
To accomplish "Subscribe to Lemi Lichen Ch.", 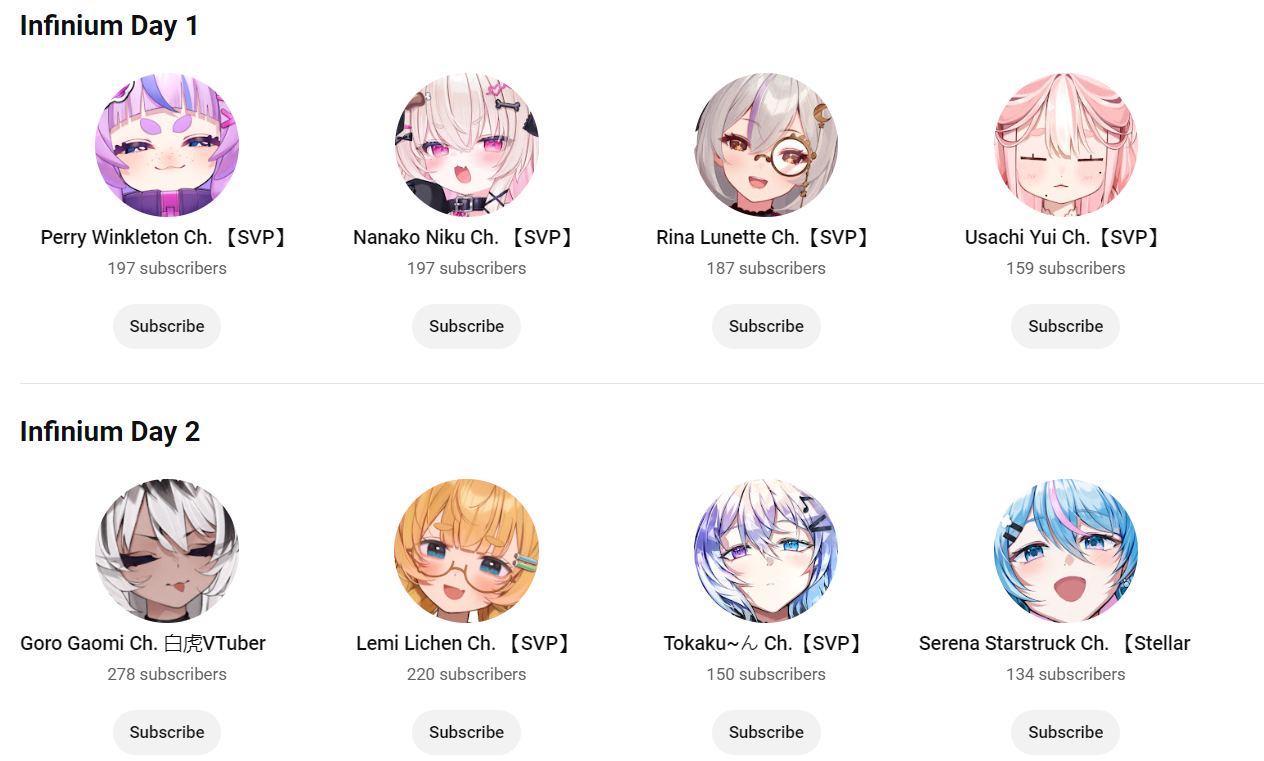I will [467, 732].
